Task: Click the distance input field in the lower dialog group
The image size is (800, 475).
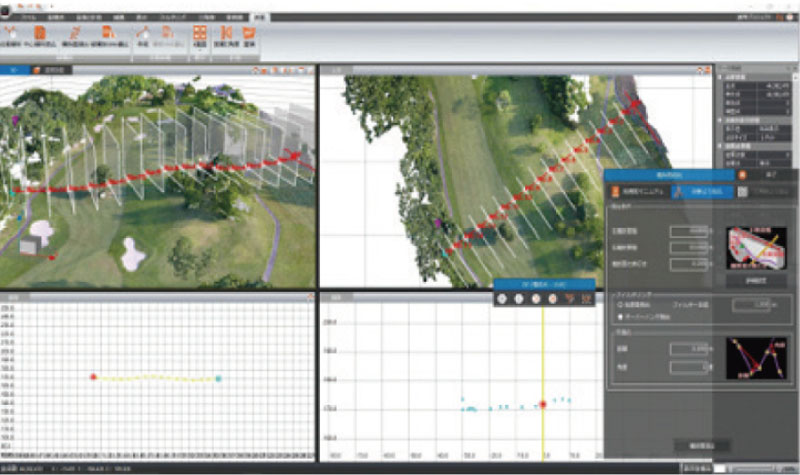Action: pyautogui.click(x=689, y=349)
